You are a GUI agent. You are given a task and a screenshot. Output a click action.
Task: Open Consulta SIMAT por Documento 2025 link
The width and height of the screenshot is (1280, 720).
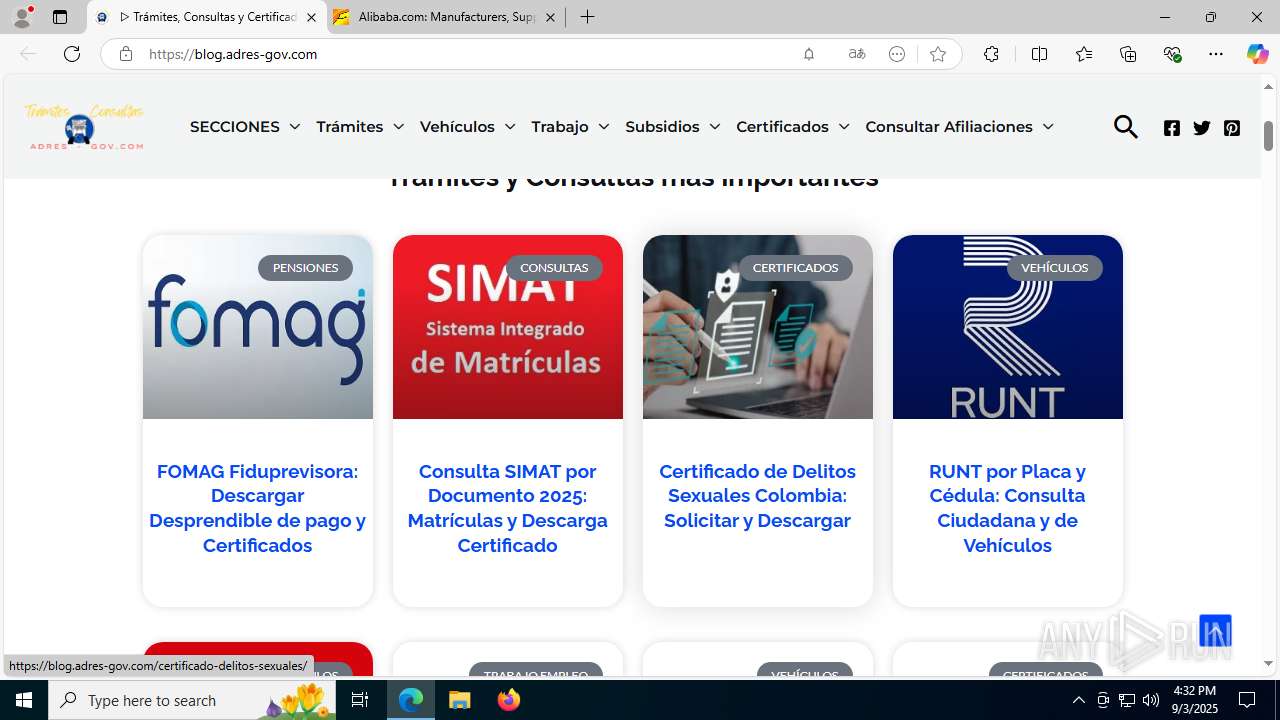(x=507, y=508)
